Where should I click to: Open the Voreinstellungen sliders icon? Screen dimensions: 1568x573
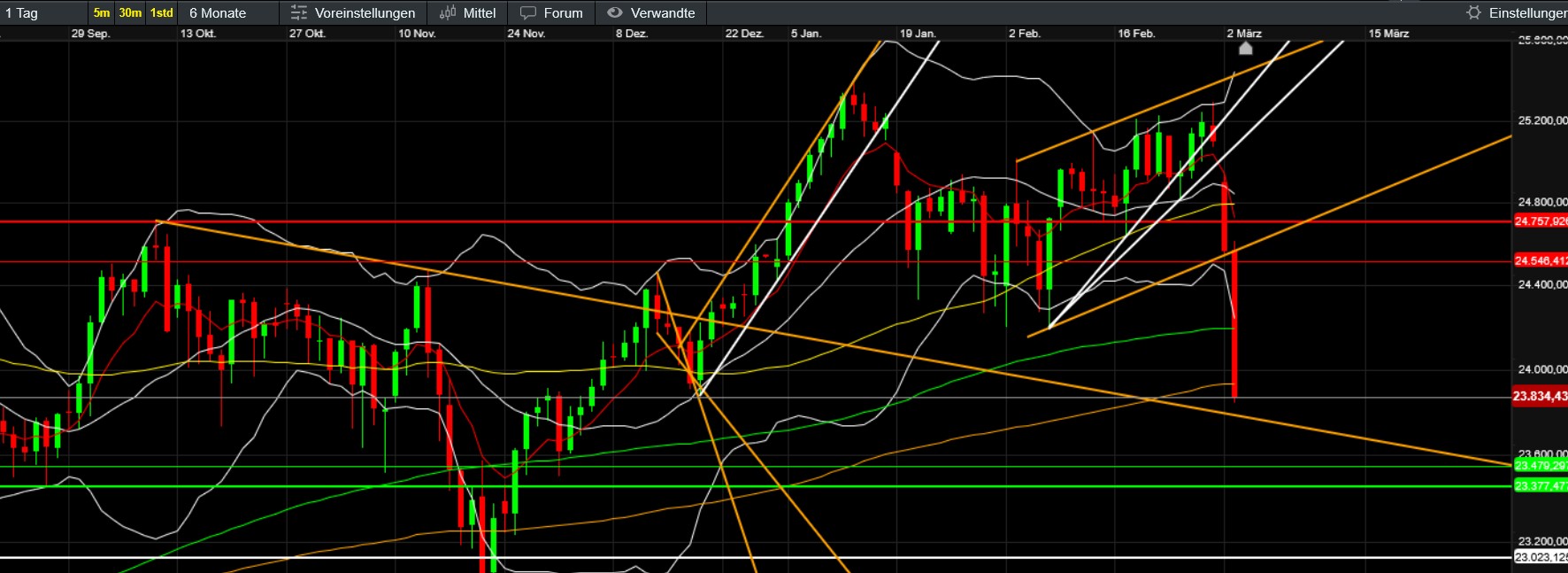pyautogui.click(x=299, y=13)
